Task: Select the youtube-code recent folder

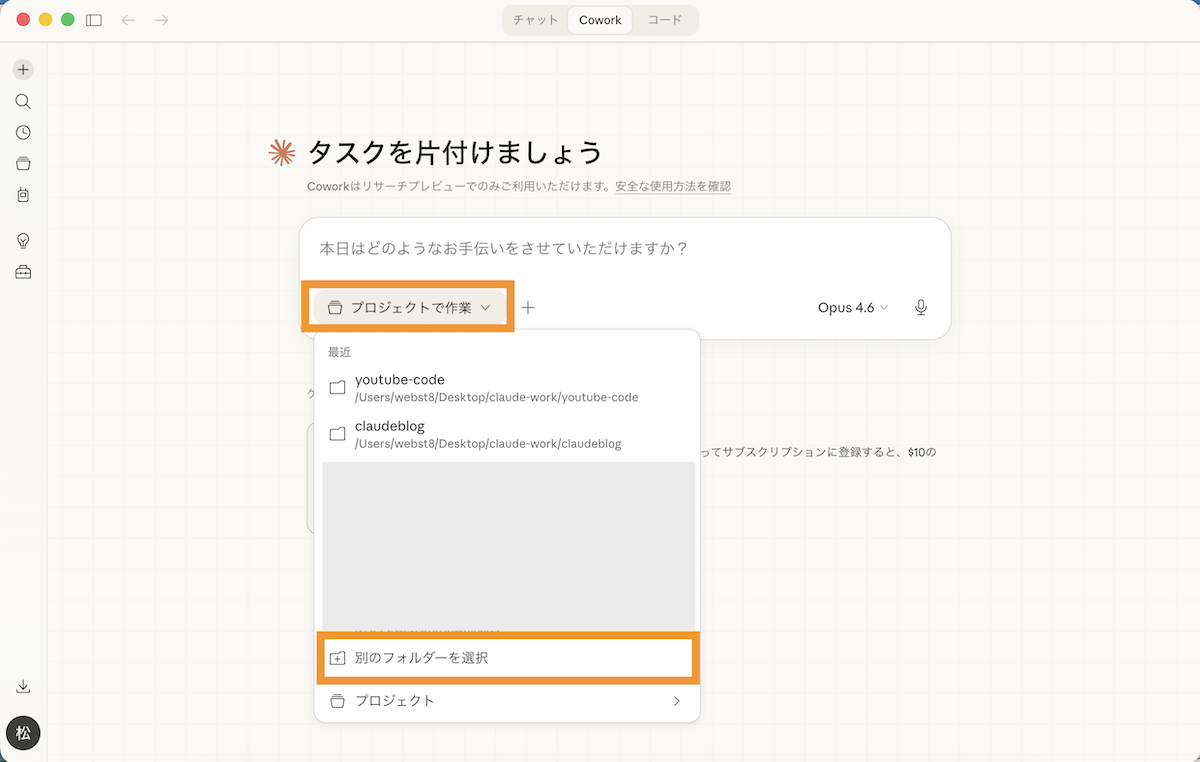Action: [x=496, y=388]
